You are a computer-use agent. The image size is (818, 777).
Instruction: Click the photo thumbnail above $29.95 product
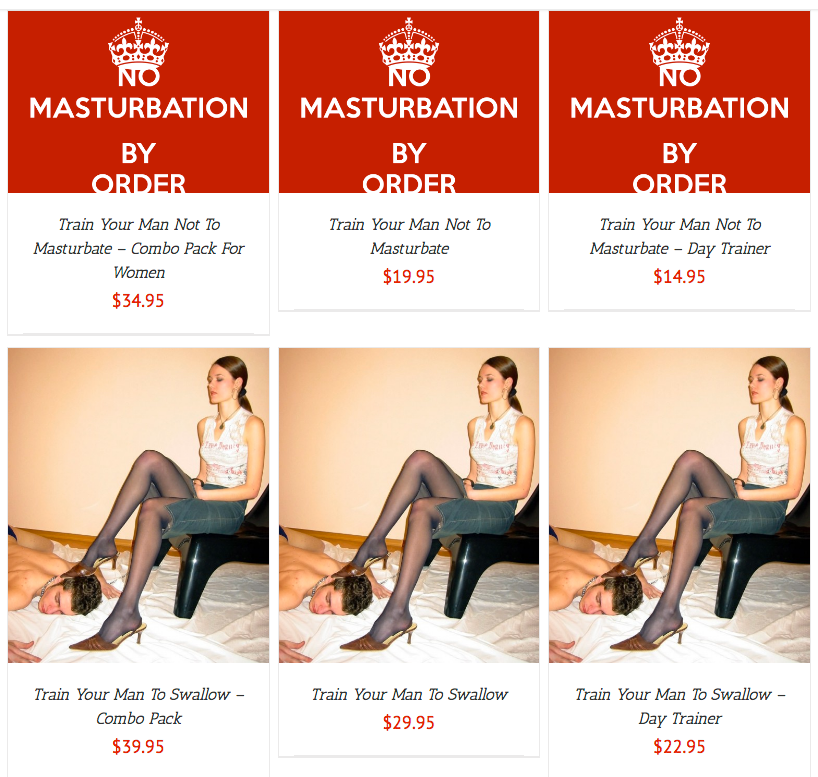coord(409,506)
